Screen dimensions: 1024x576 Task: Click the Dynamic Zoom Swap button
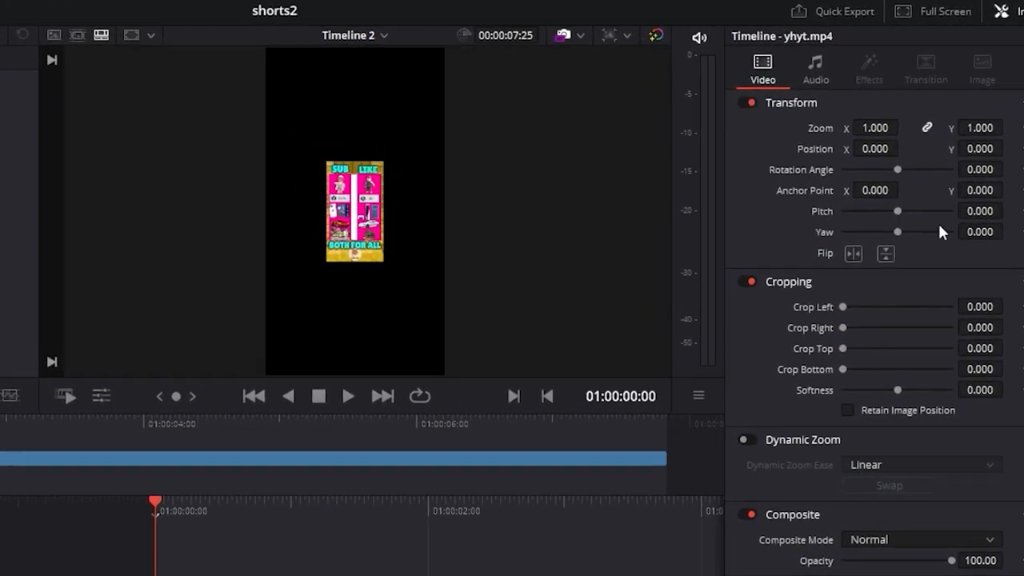889,486
